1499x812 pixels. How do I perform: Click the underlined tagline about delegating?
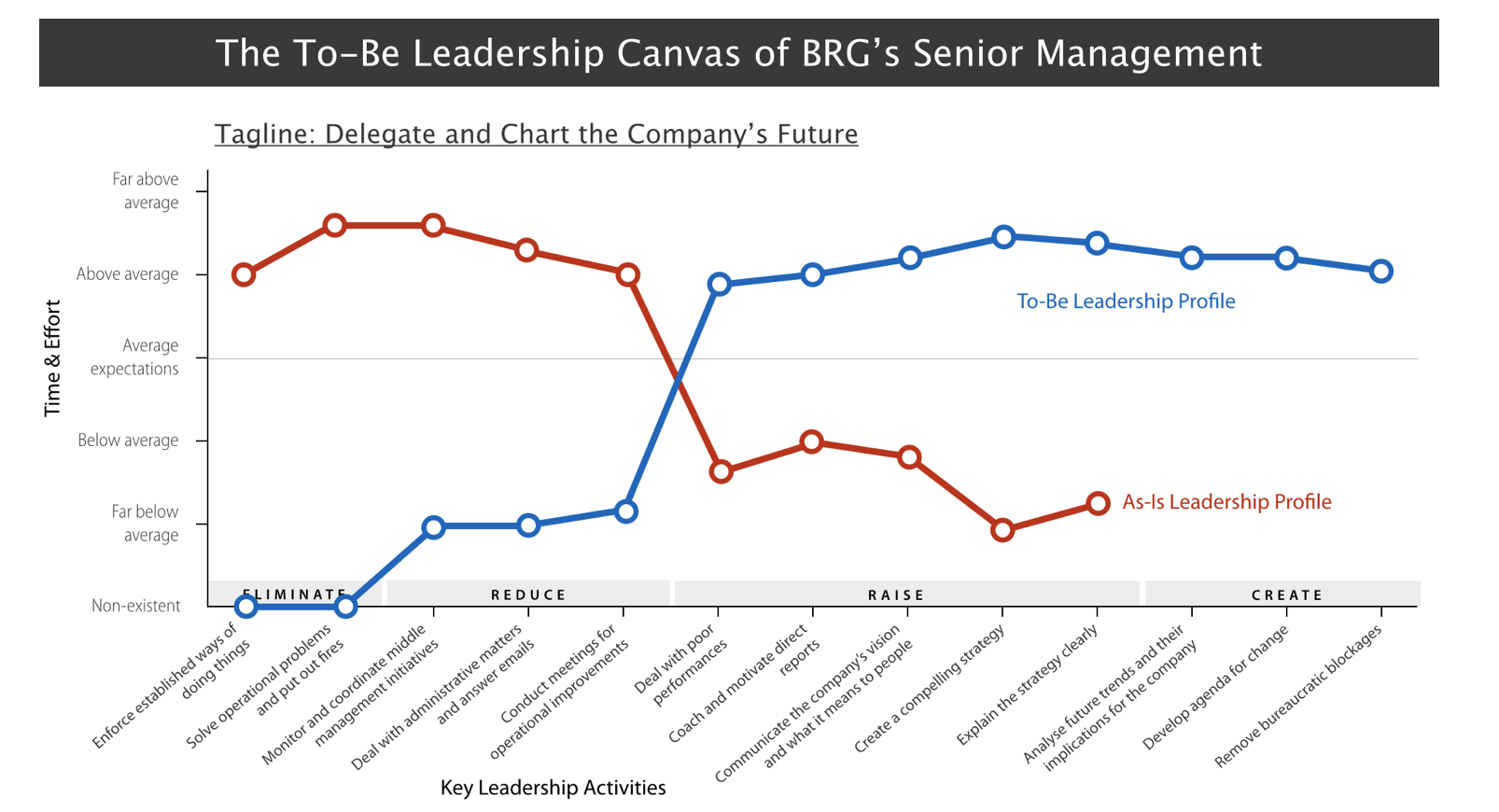click(536, 134)
